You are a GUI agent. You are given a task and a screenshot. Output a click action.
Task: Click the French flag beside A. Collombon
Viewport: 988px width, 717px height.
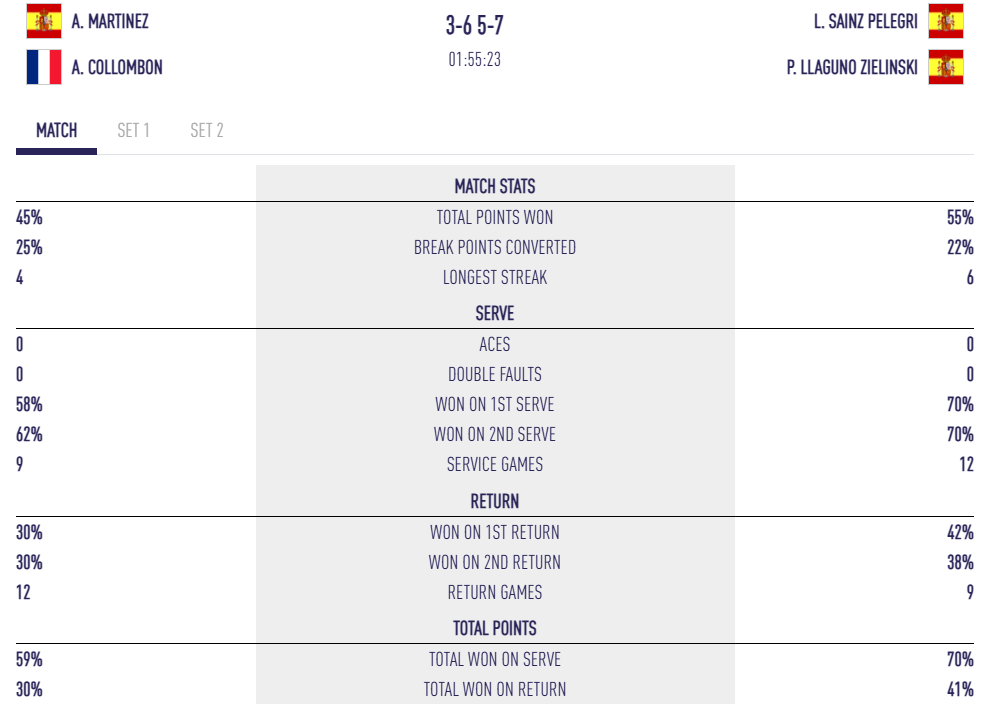click(44, 67)
